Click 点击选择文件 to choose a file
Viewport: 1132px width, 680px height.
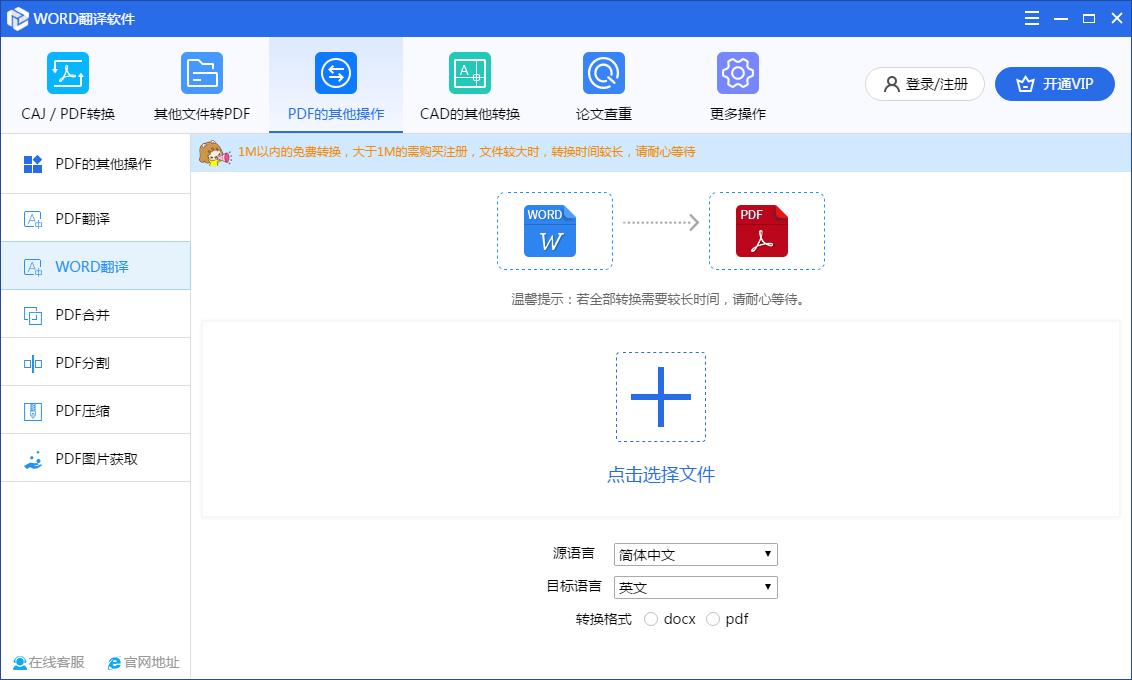click(661, 474)
